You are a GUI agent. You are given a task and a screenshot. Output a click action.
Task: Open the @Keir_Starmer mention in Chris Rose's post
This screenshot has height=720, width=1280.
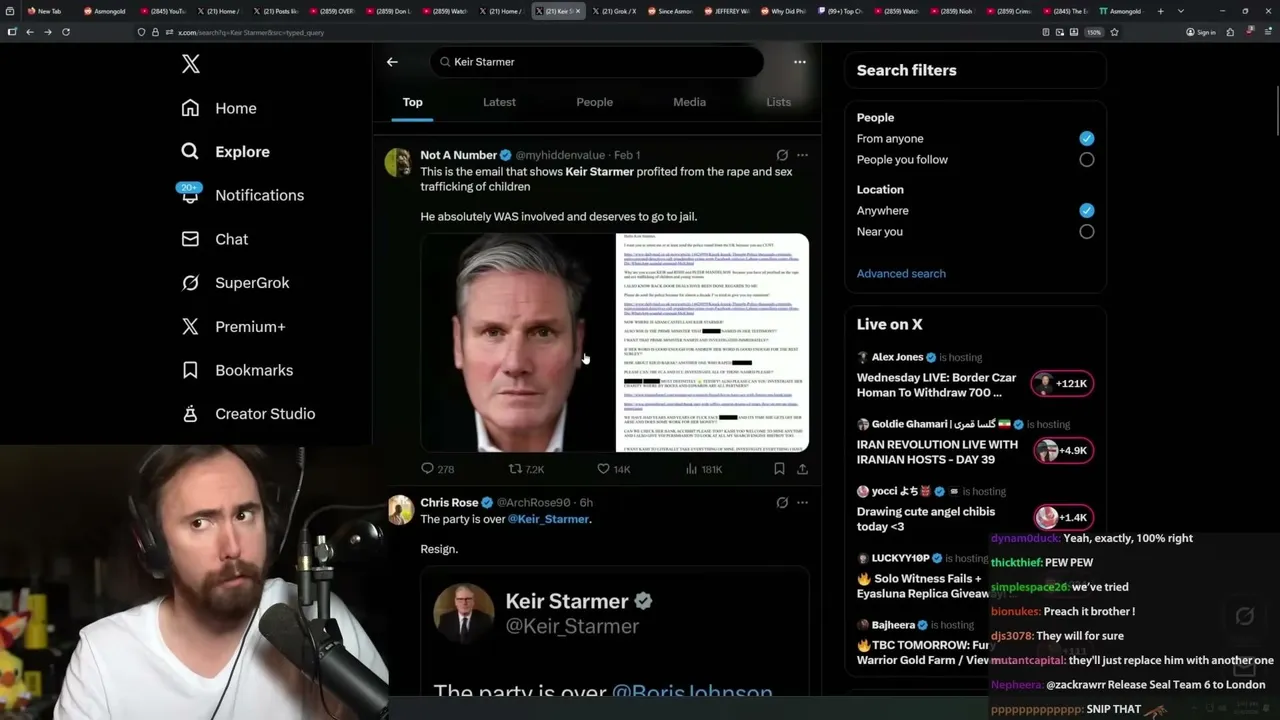click(x=548, y=519)
